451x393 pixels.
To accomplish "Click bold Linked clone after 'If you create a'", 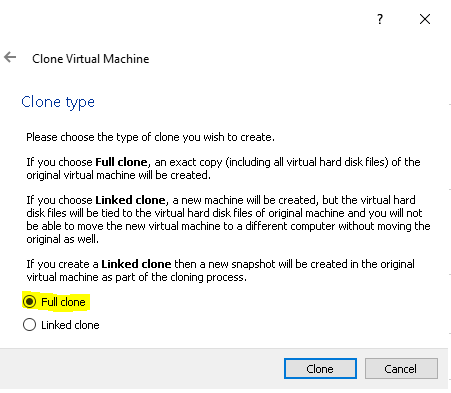I will (x=136, y=264).
